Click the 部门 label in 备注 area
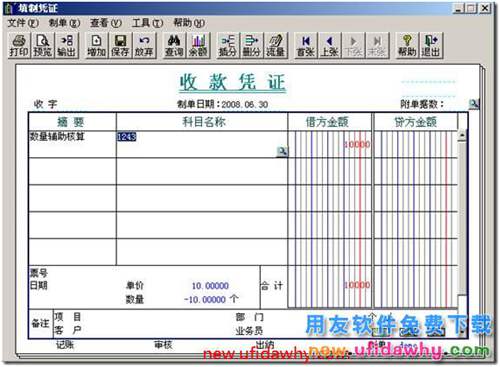 249,317
